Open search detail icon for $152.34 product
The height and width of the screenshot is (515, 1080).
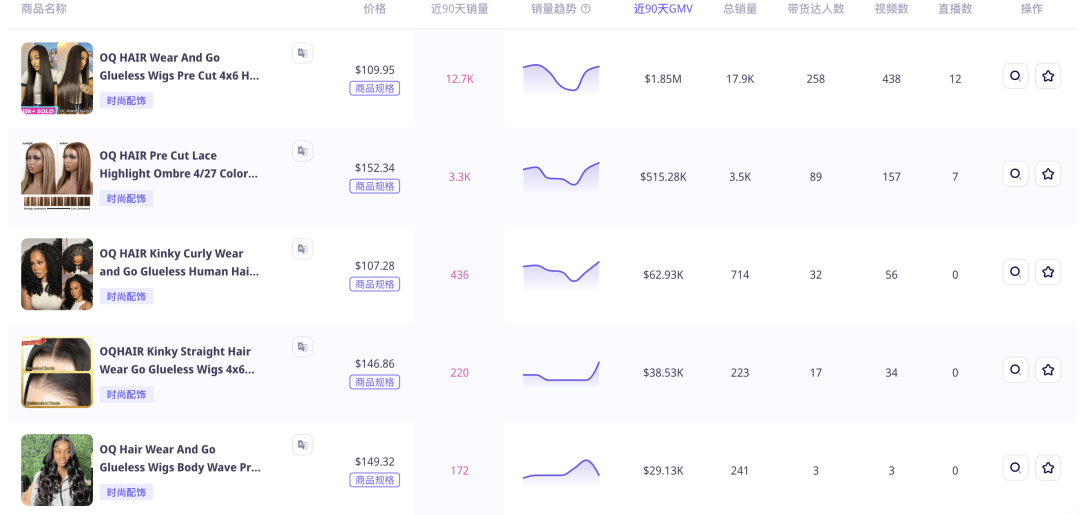pyautogui.click(x=1015, y=174)
